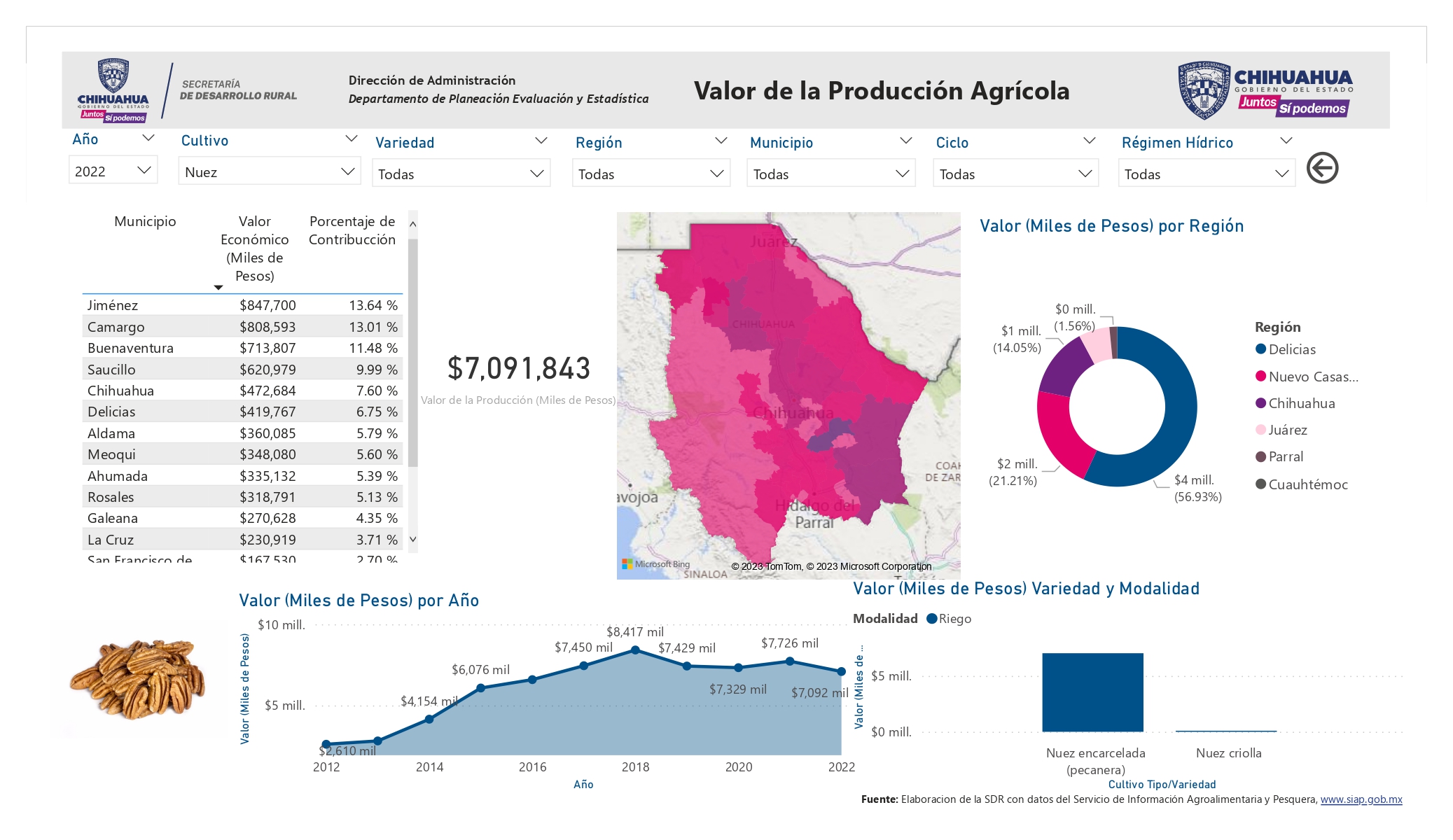Viewport: 1453px width, 840px height.
Task: Collapse the Municipio slicer header chevron
Action: point(905,141)
